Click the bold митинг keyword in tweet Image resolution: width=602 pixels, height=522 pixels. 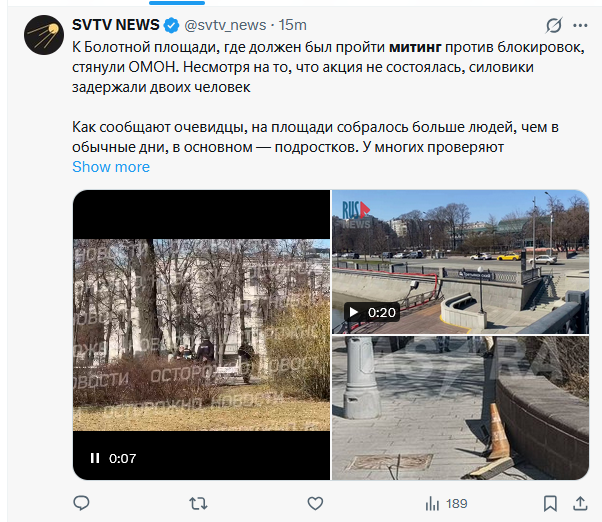[415, 47]
